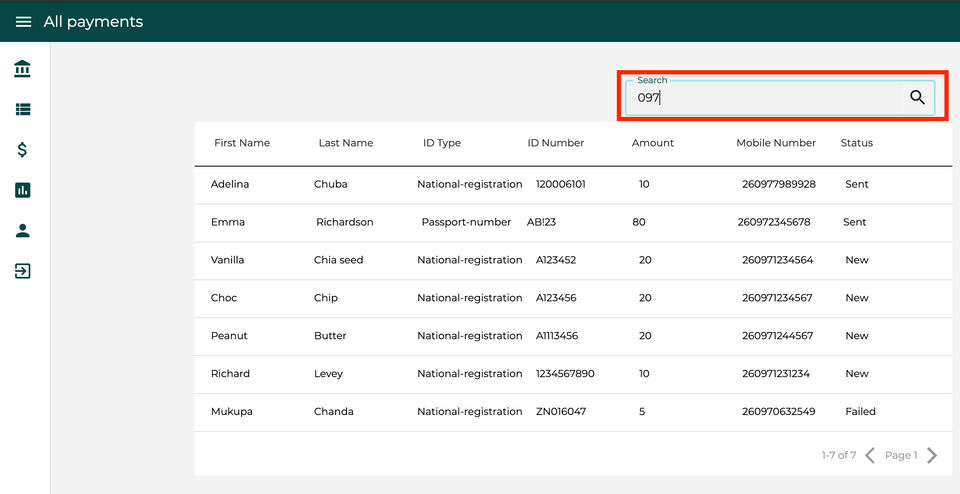The width and height of the screenshot is (960, 494).
Task: Go to the previous page arrow
Action: (x=869, y=455)
